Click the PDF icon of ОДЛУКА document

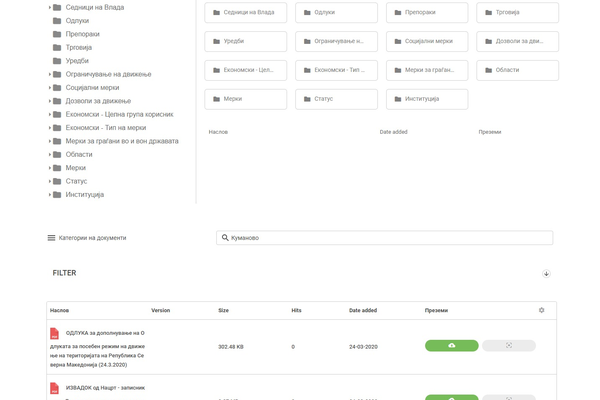(x=55, y=333)
